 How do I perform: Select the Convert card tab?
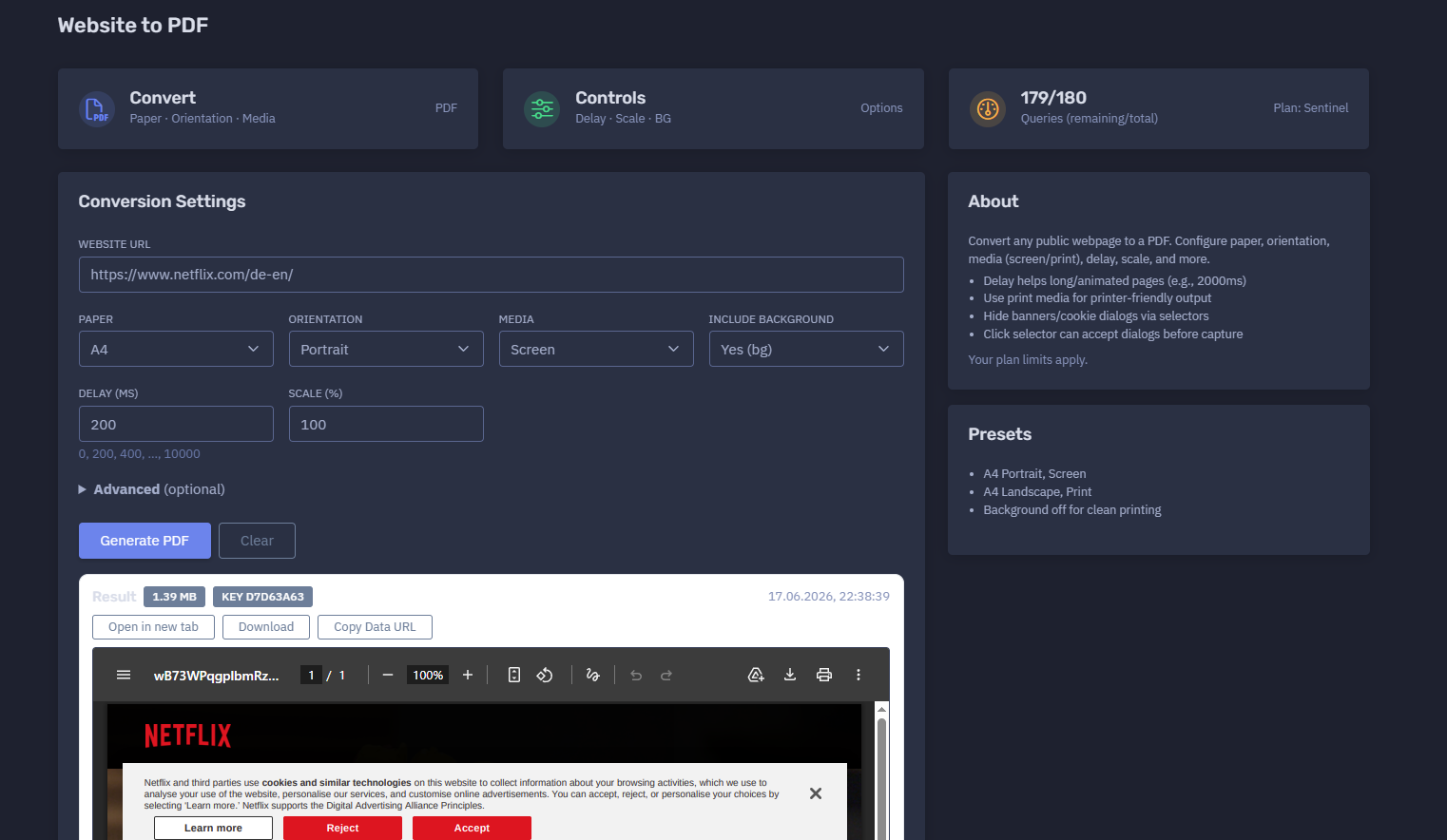tap(268, 108)
